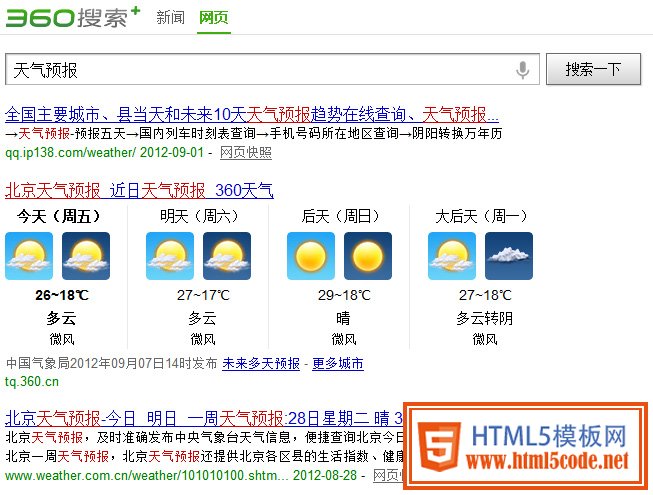
Task: Click the 27~18℃ temperature for 周一
Action: click(x=485, y=295)
